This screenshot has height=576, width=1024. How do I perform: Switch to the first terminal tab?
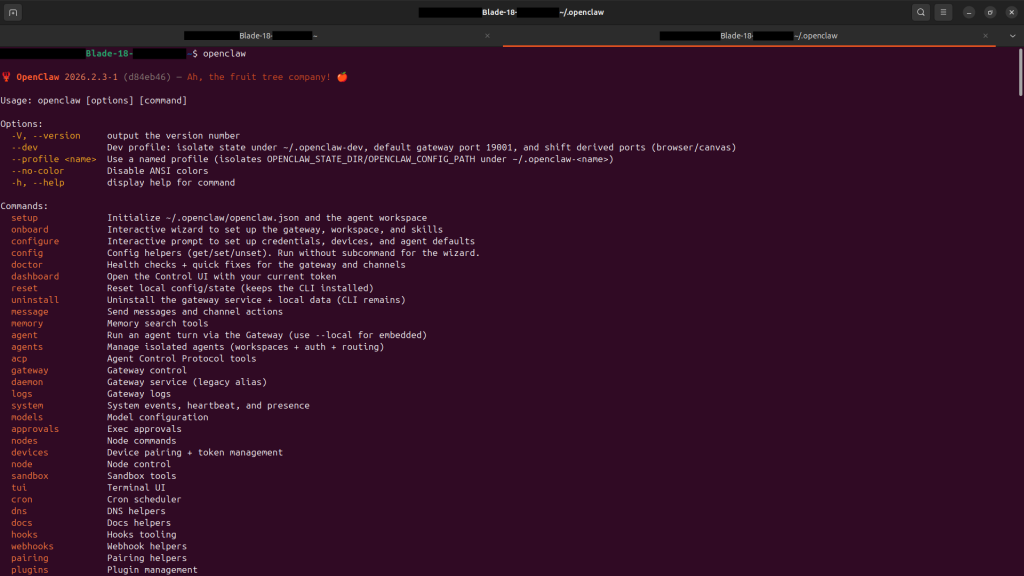tap(250, 36)
